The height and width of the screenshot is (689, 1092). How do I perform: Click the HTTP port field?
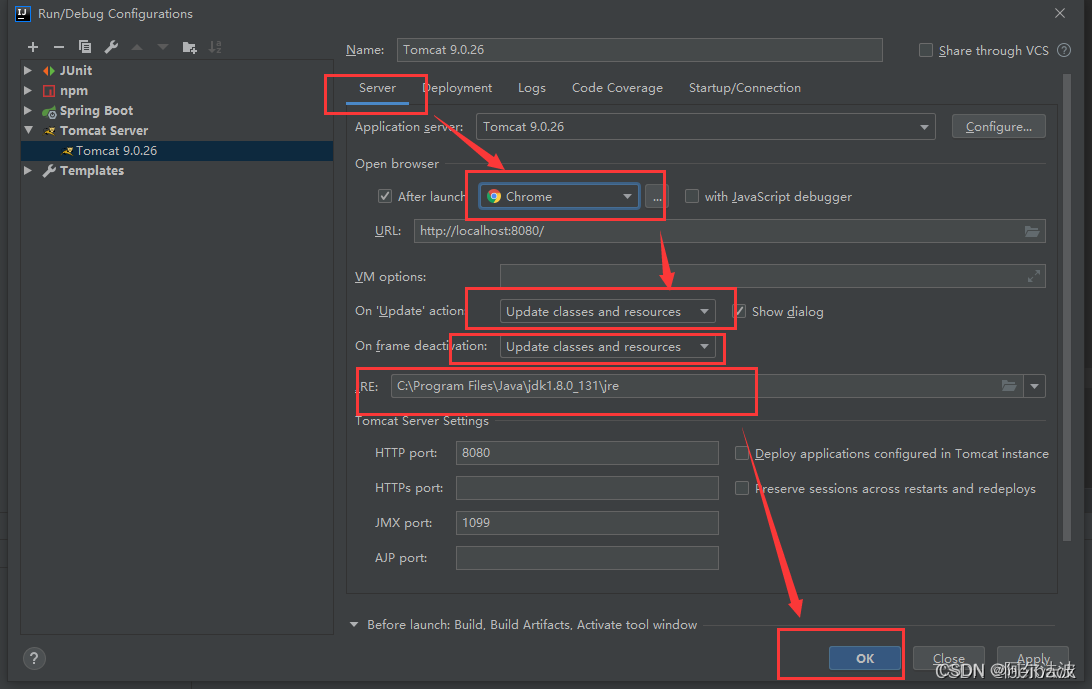587,453
